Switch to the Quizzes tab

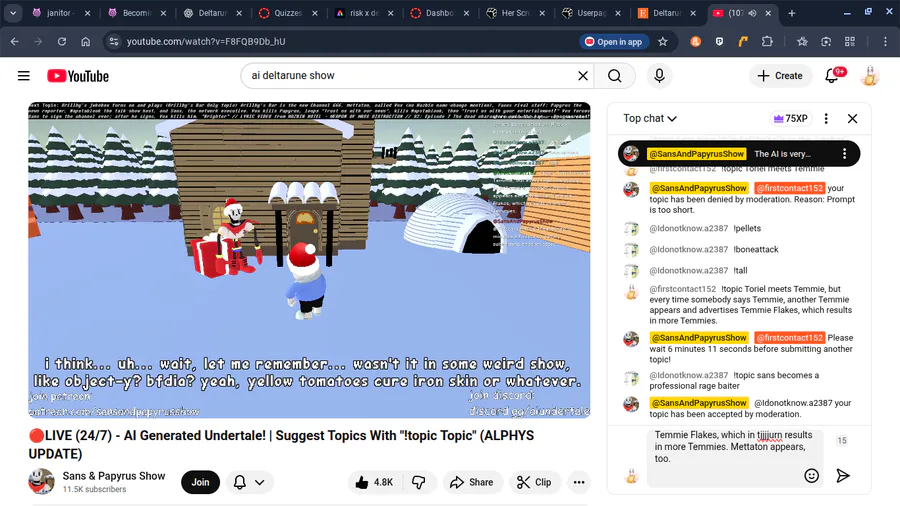pyautogui.click(x=288, y=13)
